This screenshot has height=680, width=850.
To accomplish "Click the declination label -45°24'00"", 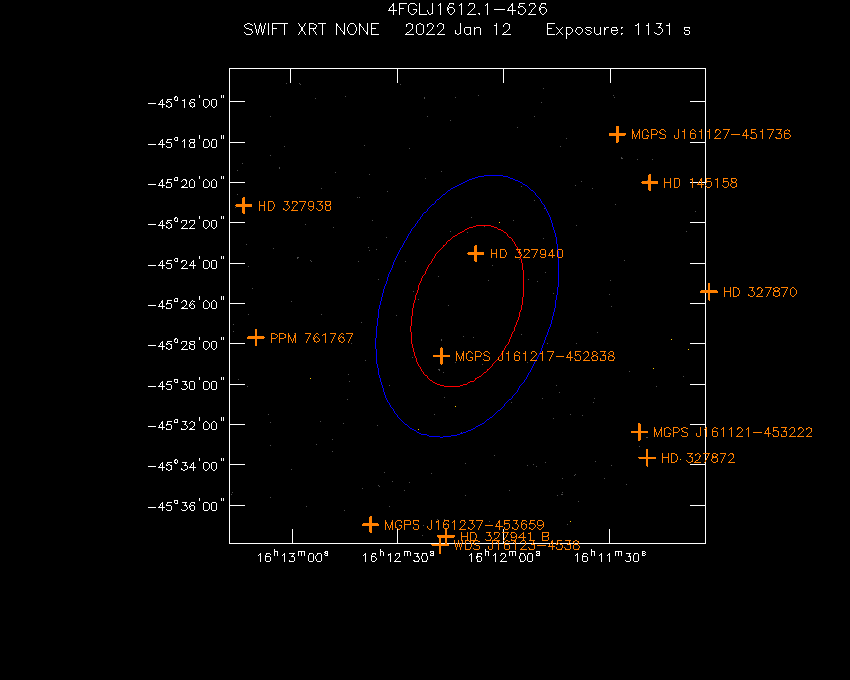I will tap(186, 264).
